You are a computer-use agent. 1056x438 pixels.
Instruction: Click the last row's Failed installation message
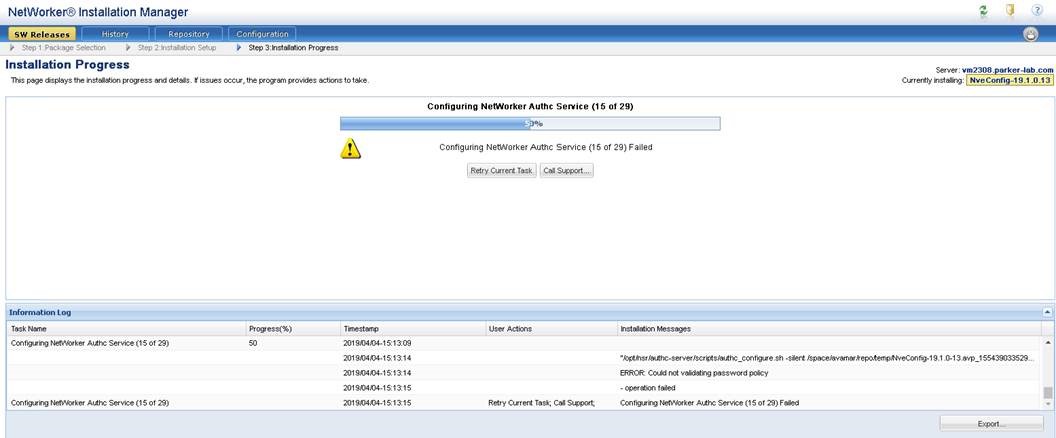point(709,403)
